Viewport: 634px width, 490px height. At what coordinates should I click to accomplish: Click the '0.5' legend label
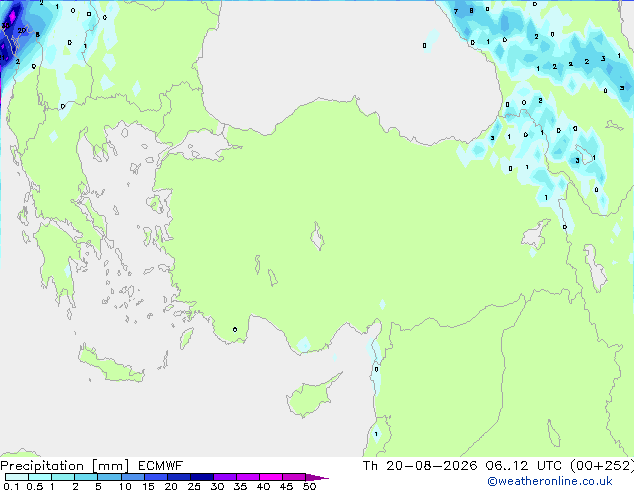[x=35, y=486]
